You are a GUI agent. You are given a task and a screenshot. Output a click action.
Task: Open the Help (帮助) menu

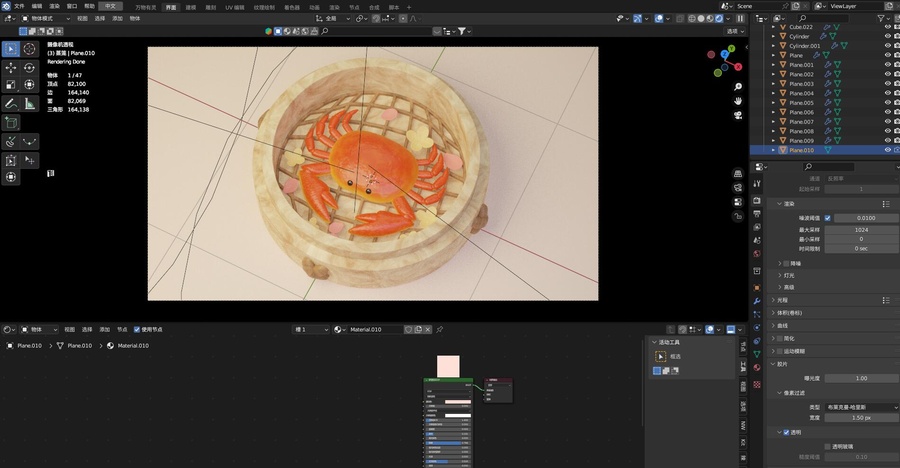tap(90, 6)
